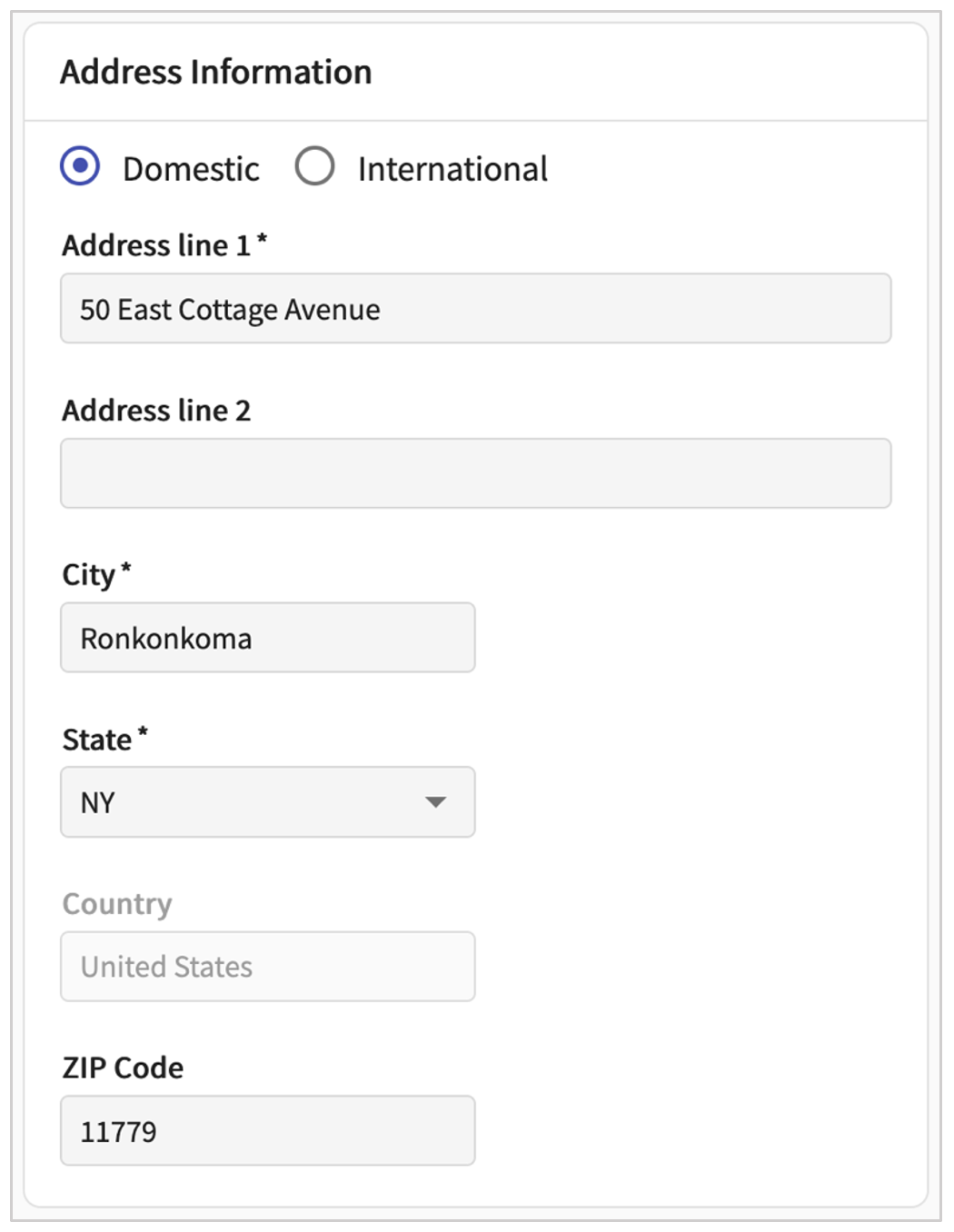Click the Address Information section header
This screenshot has width=954, height=1232.
[x=216, y=72]
